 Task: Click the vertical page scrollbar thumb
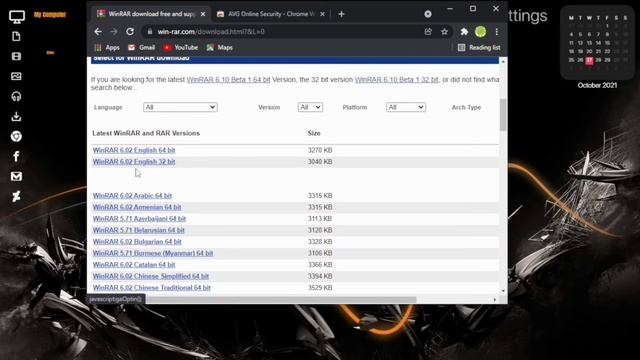coord(503,115)
